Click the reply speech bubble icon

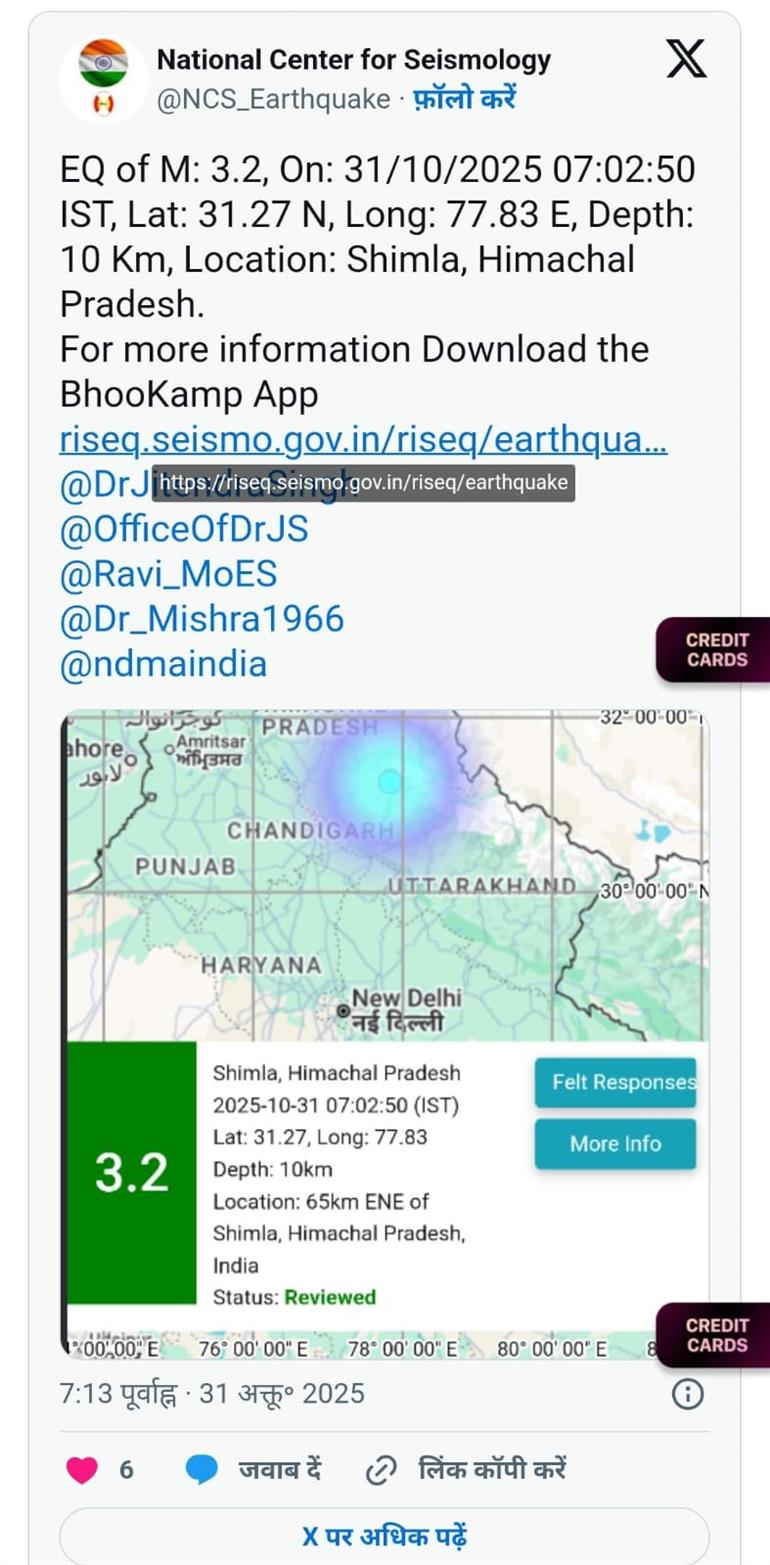pyautogui.click(x=202, y=1470)
